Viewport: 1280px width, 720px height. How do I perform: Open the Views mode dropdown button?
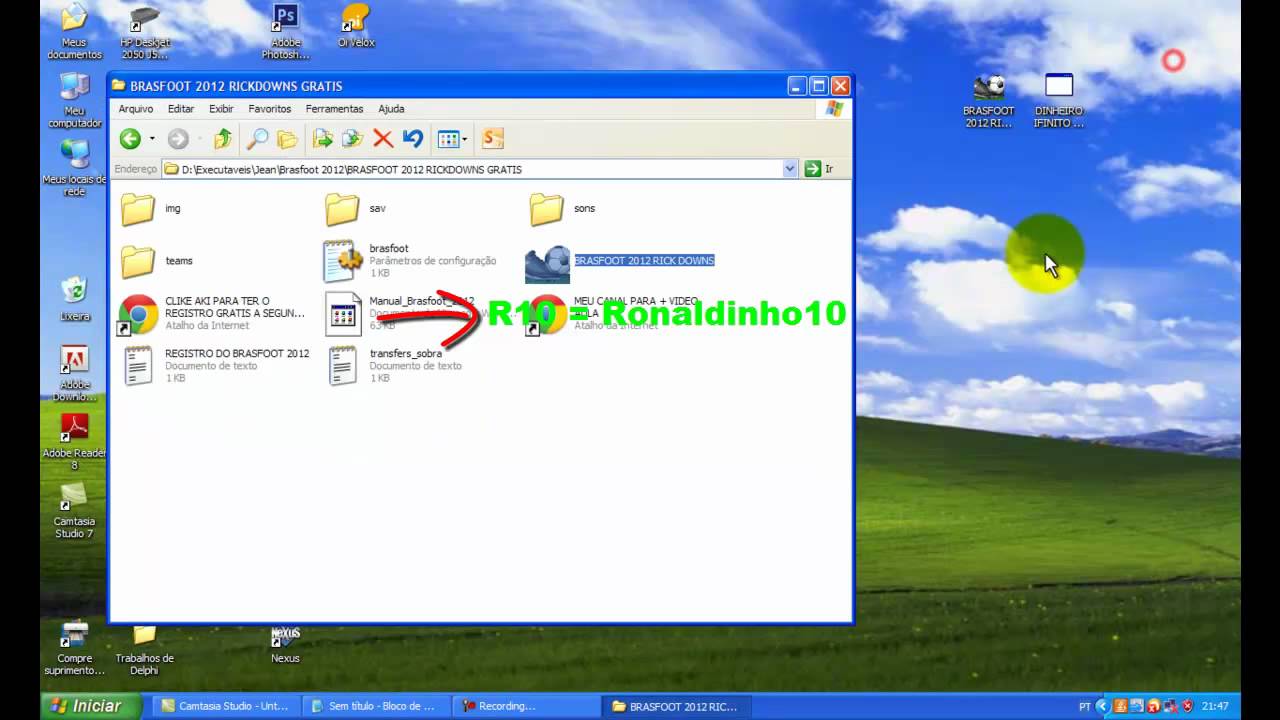(452, 139)
